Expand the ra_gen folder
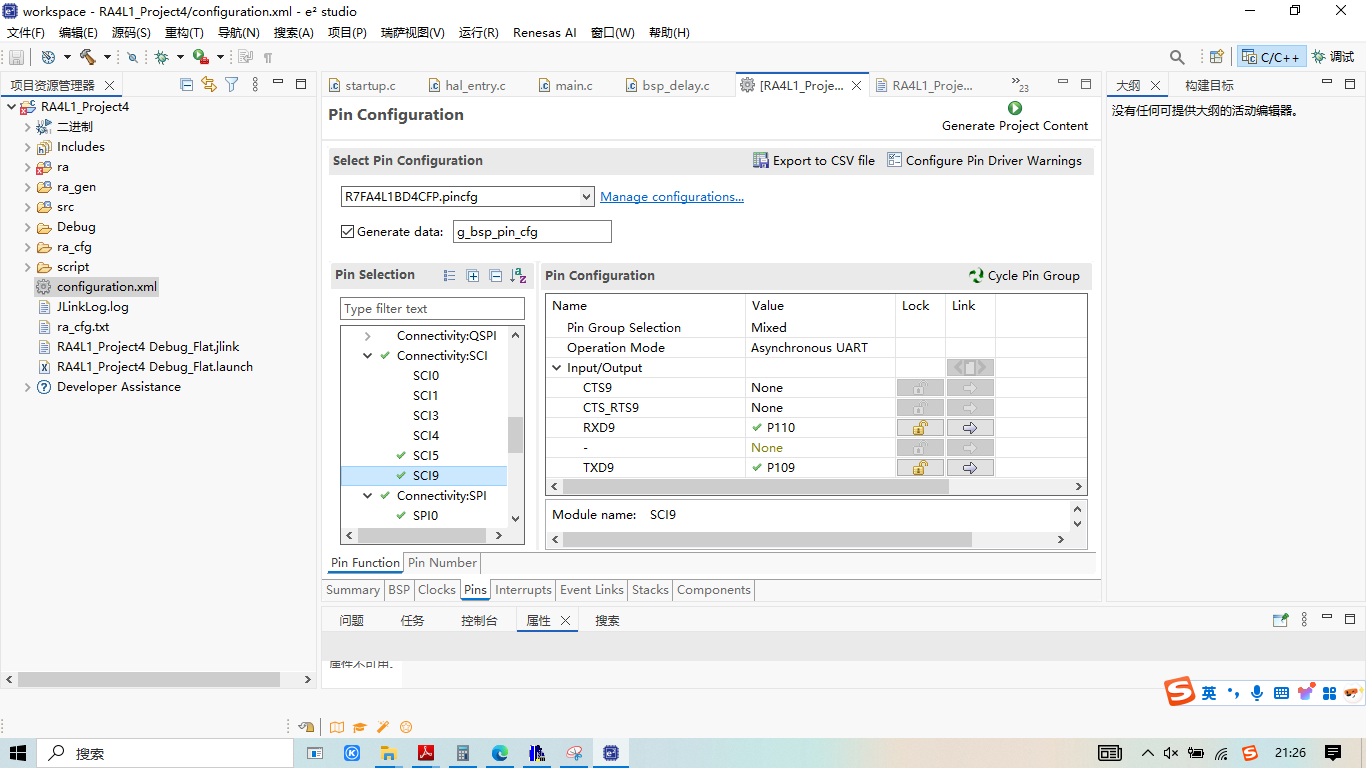The height and width of the screenshot is (768, 1366). point(27,187)
